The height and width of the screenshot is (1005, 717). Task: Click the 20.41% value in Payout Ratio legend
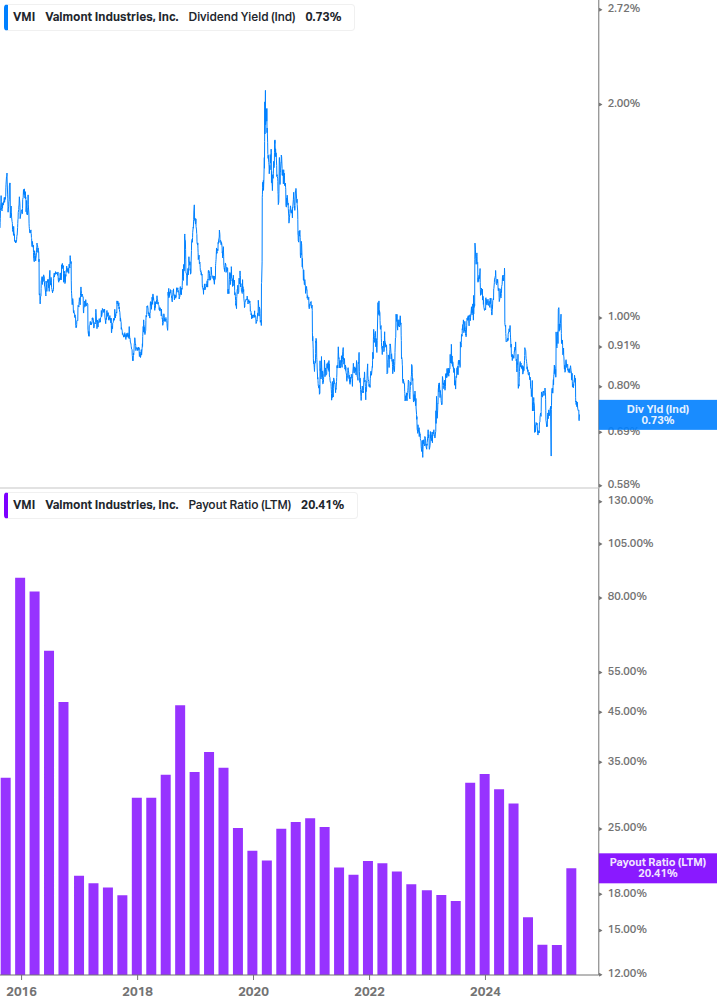pyautogui.click(x=322, y=505)
